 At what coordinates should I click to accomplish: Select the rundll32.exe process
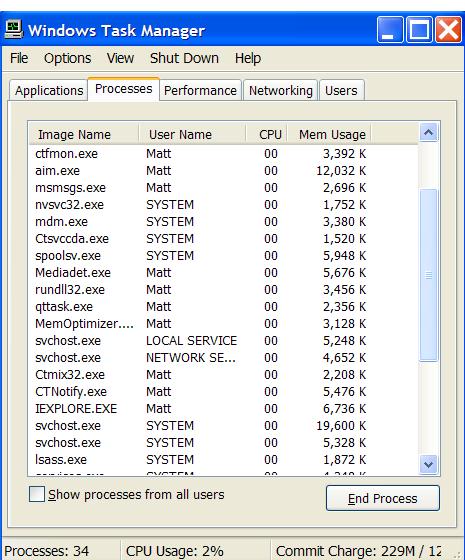point(223,290)
